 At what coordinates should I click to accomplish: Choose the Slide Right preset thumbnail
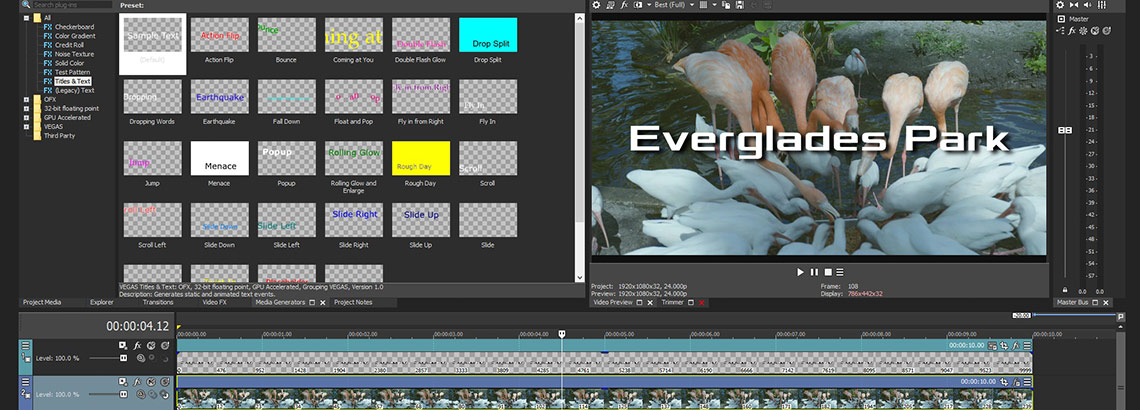(x=354, y=220)
